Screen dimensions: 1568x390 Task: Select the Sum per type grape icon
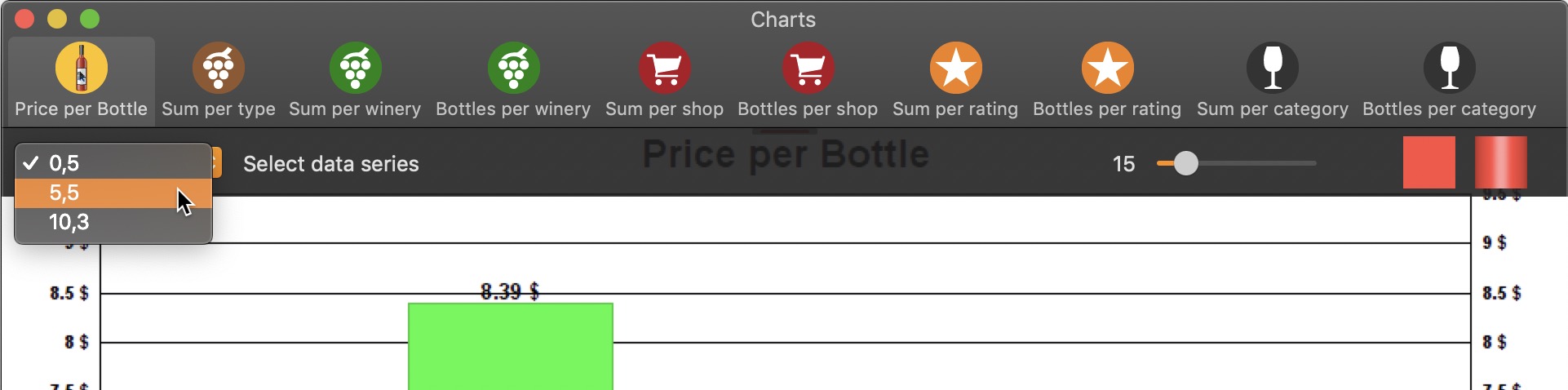pos(219,67)
